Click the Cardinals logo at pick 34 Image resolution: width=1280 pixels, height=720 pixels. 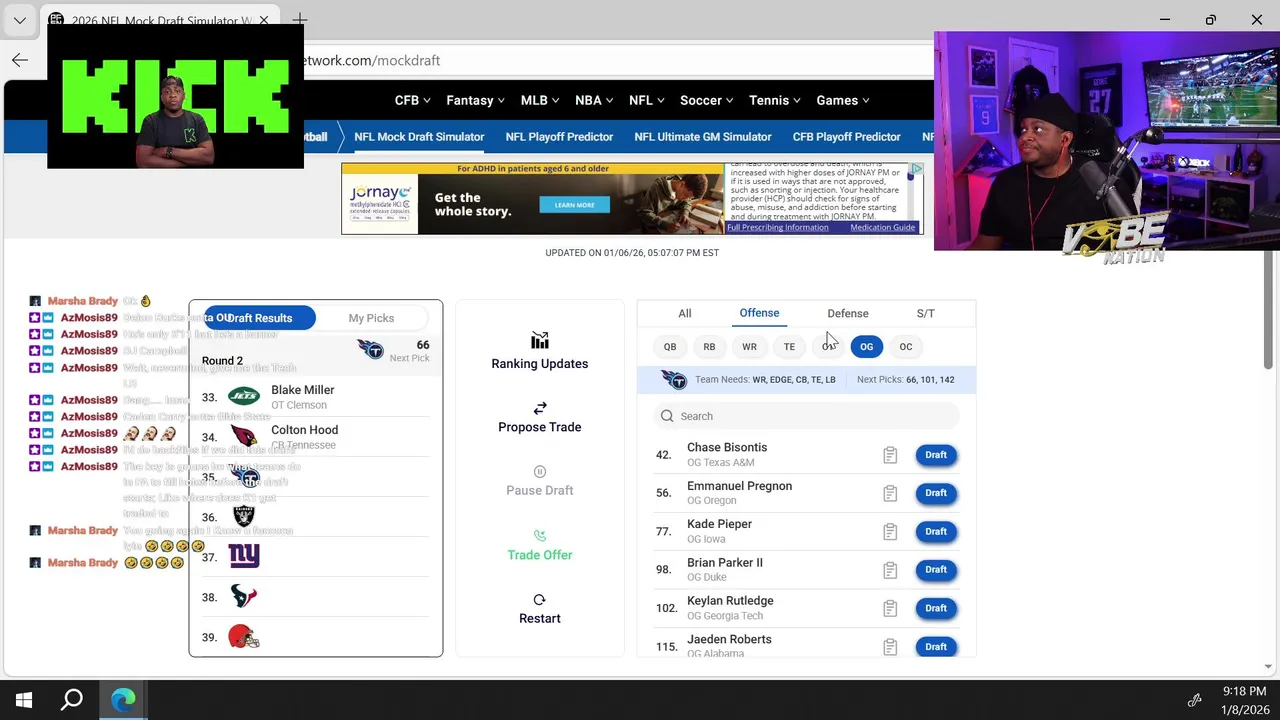pyautogui.click(x=244, y=437)
